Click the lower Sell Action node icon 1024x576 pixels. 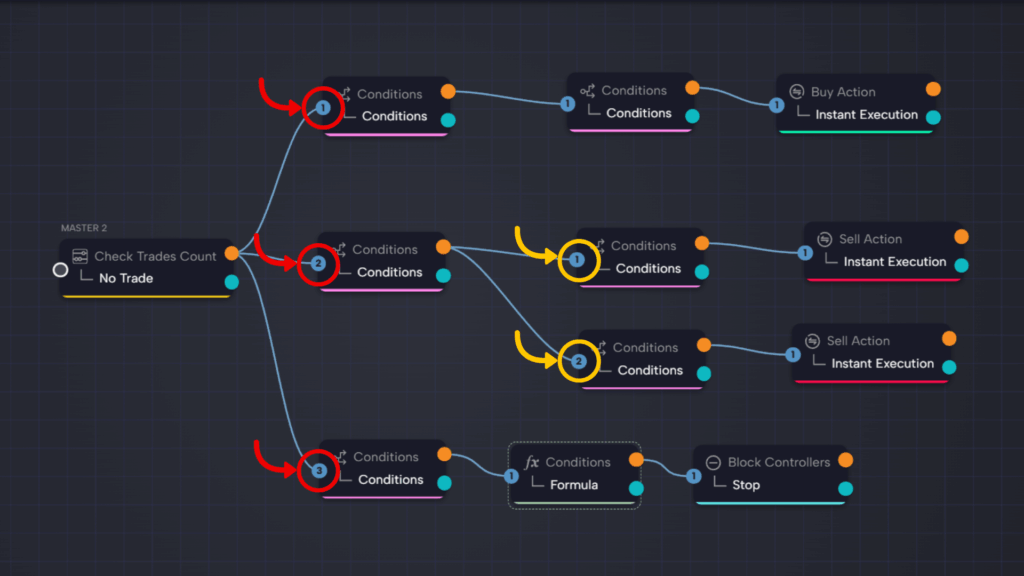pyautogui.click(x=813, y=341)
